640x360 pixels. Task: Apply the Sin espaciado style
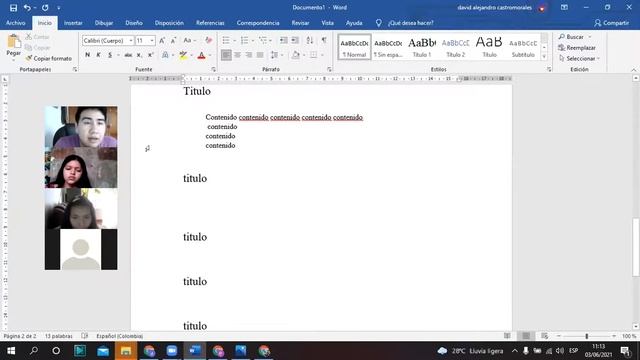[388, 47]
